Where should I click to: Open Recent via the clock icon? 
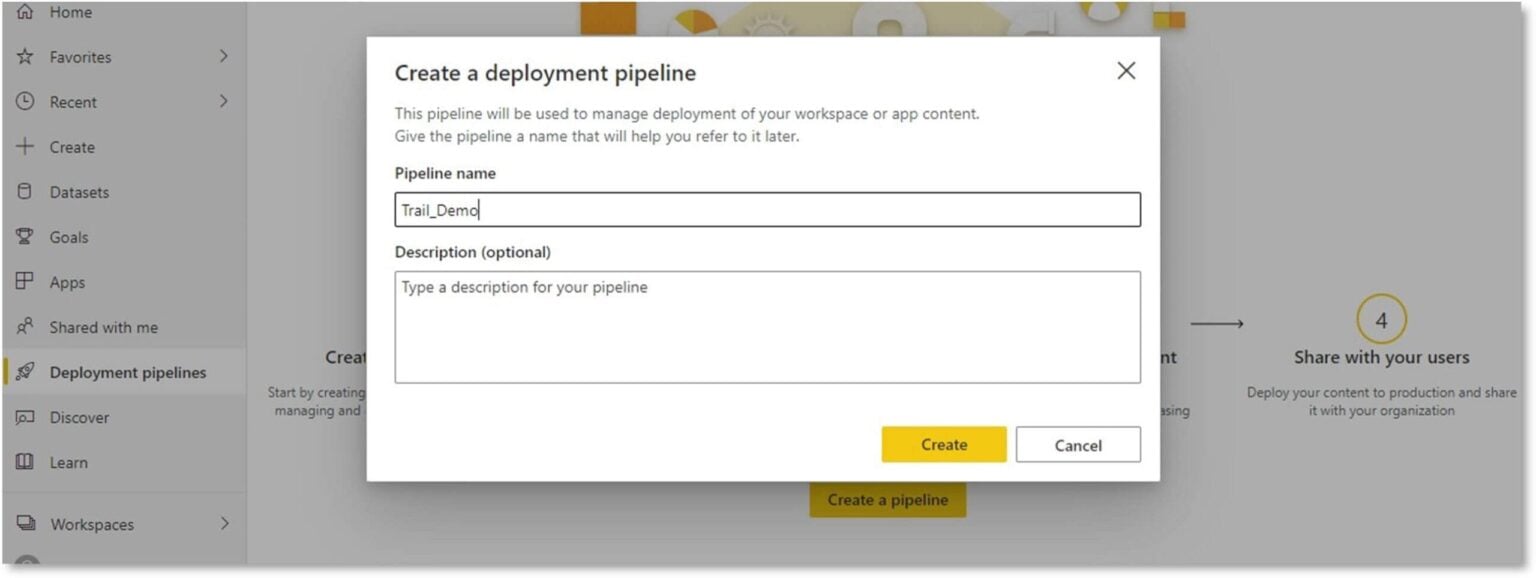[25, 102]
